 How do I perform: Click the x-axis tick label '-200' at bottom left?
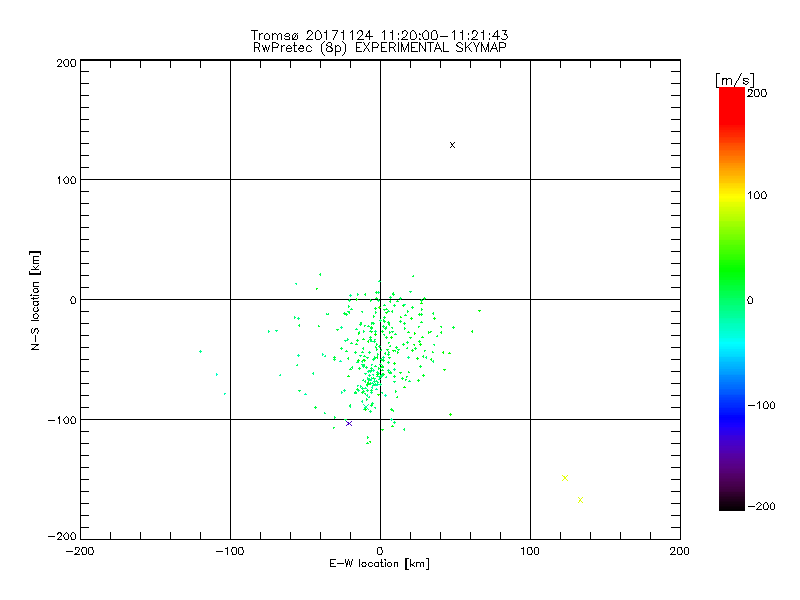(80, 551)
